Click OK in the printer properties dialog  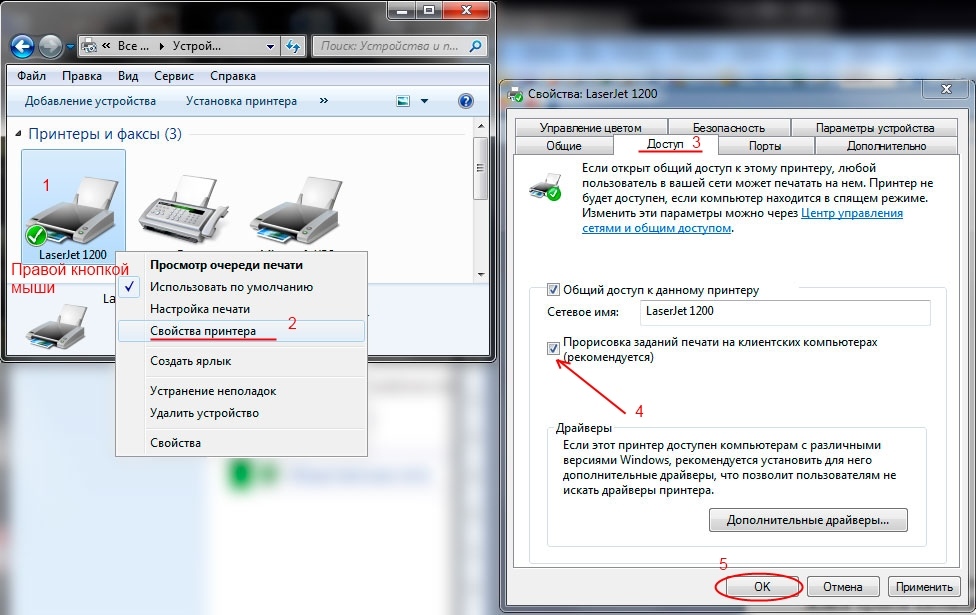tap(762, 586)
